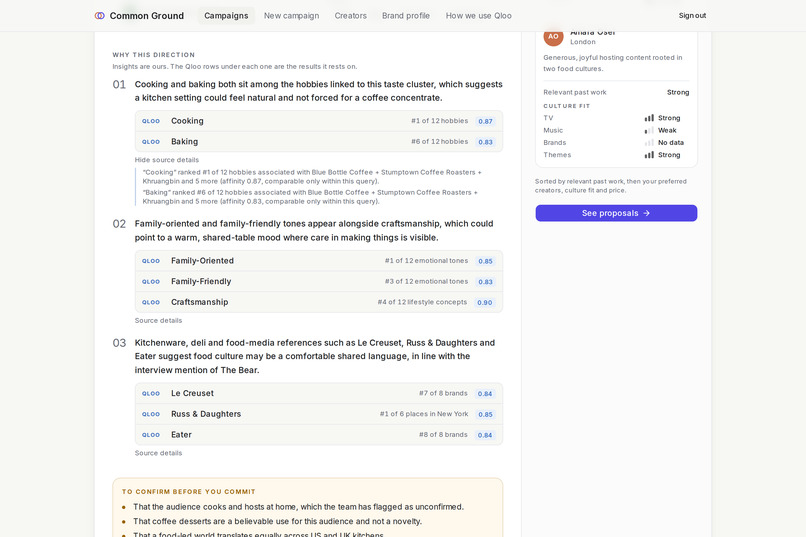The height and width of the screenshot is (537, 806).
Task: Click '#6 of 12 hobbies' rank text
Action: pyautogui.click(x=439, y=141)
